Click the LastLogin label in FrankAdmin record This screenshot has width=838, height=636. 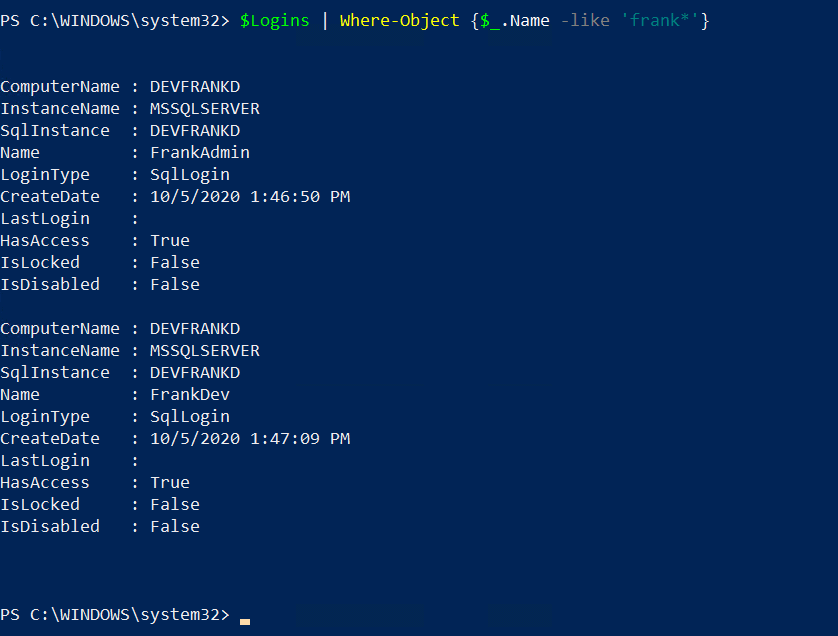(x=45, y=219)
